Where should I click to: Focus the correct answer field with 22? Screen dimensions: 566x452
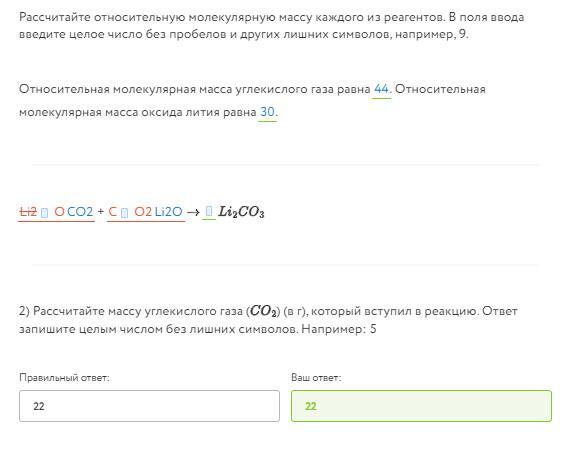(x=149, y=406)
